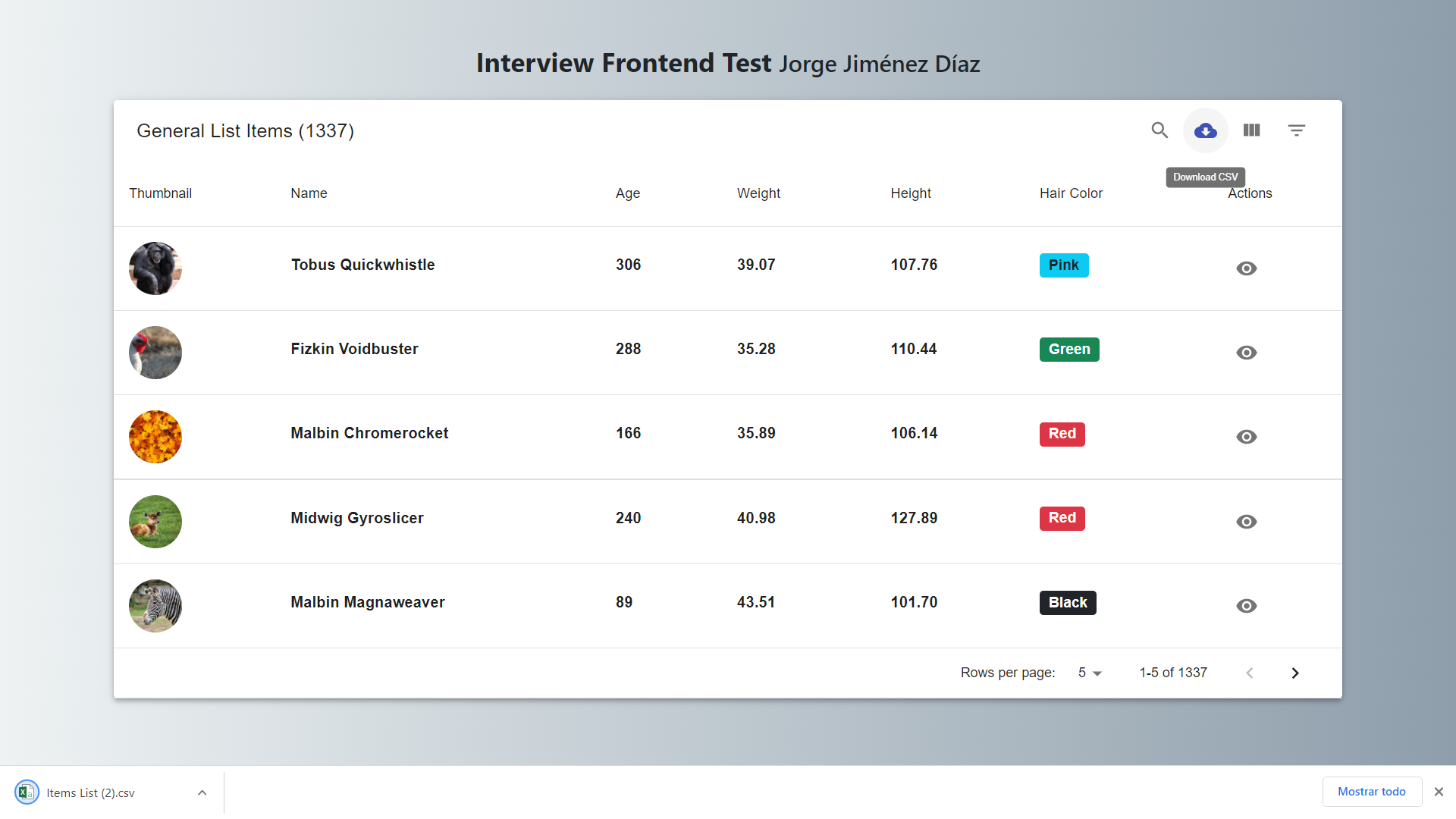Sort by the Name column header
The height and width of the screenshot is (819, 1456).
click(x=309, y=193)
